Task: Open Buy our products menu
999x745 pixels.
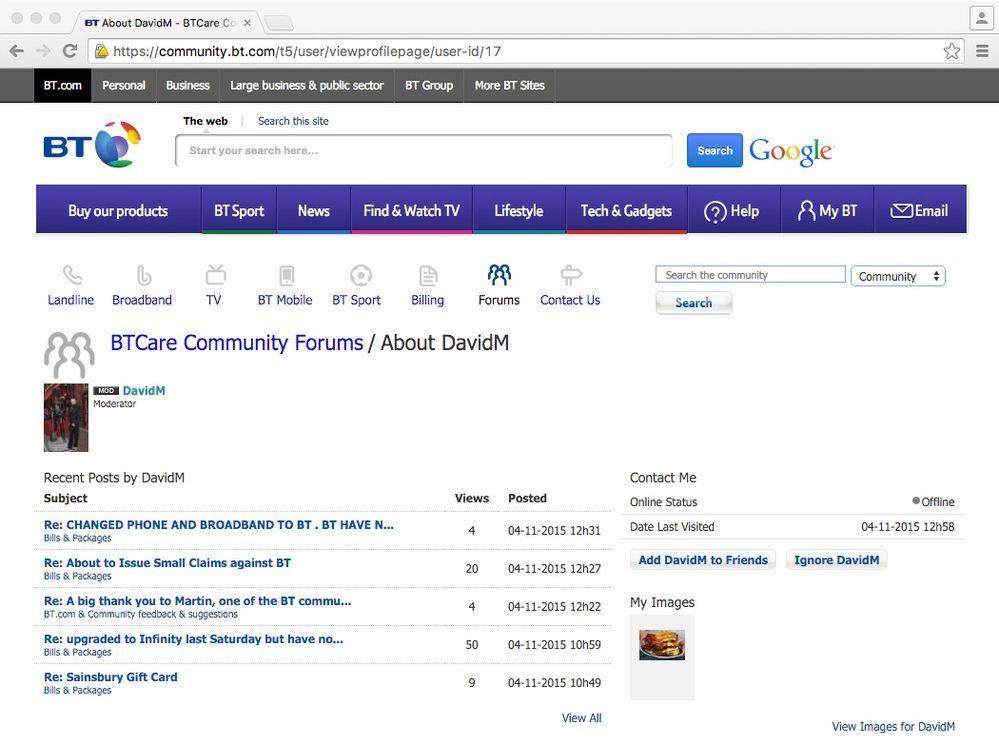Action: (x=119, y=210)
